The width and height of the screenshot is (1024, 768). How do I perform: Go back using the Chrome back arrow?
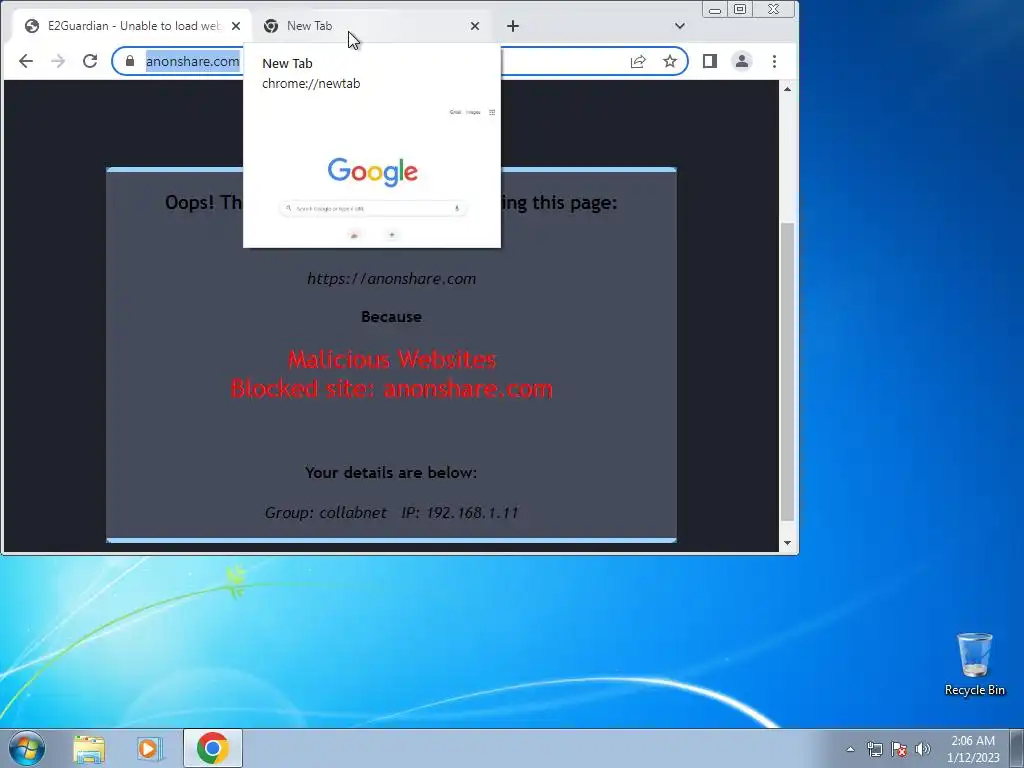[25, 61]
